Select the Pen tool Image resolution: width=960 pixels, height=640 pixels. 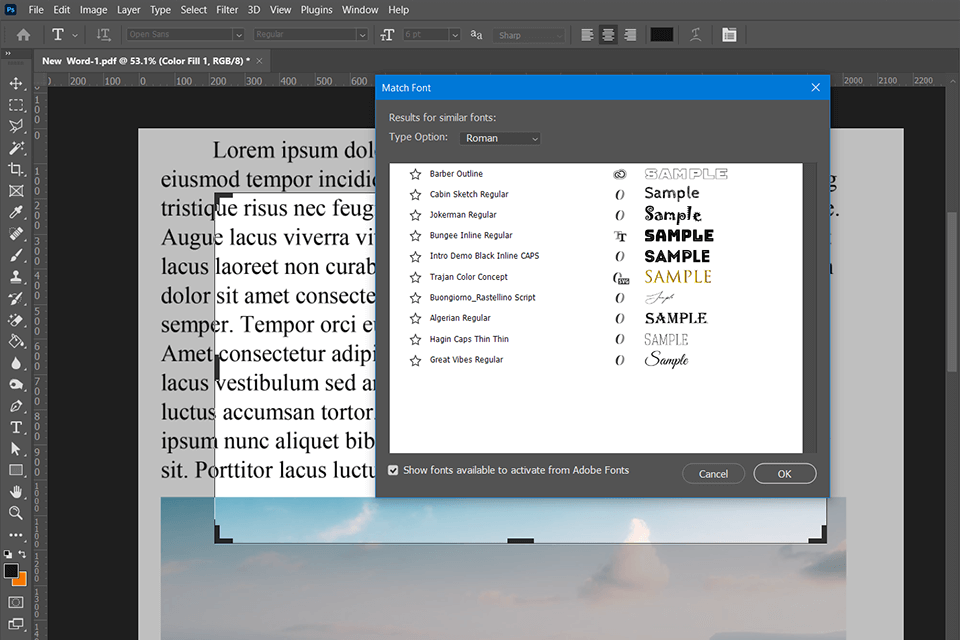coord(16,405)
